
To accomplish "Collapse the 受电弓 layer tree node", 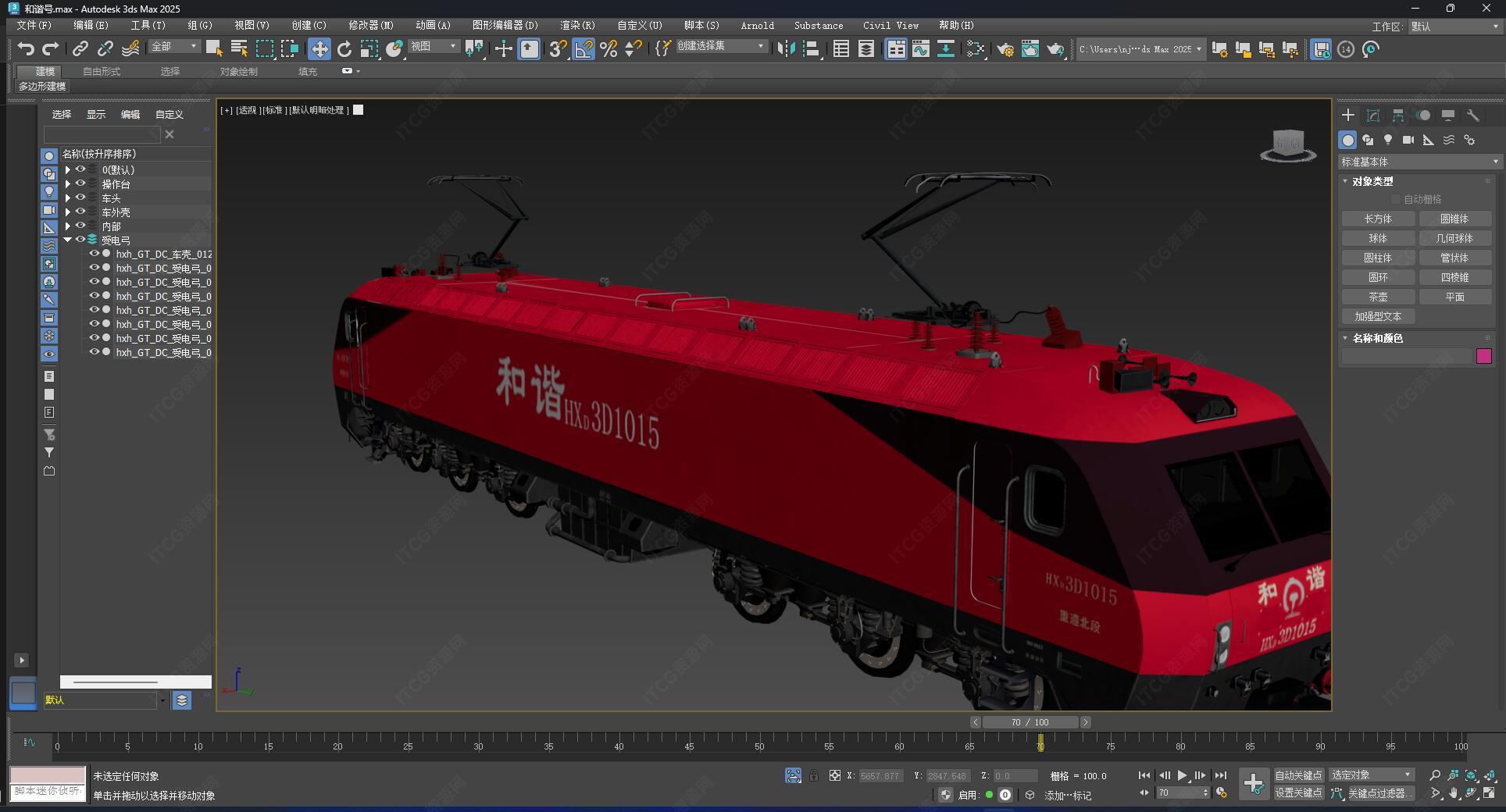I will [x=68, y=240].
